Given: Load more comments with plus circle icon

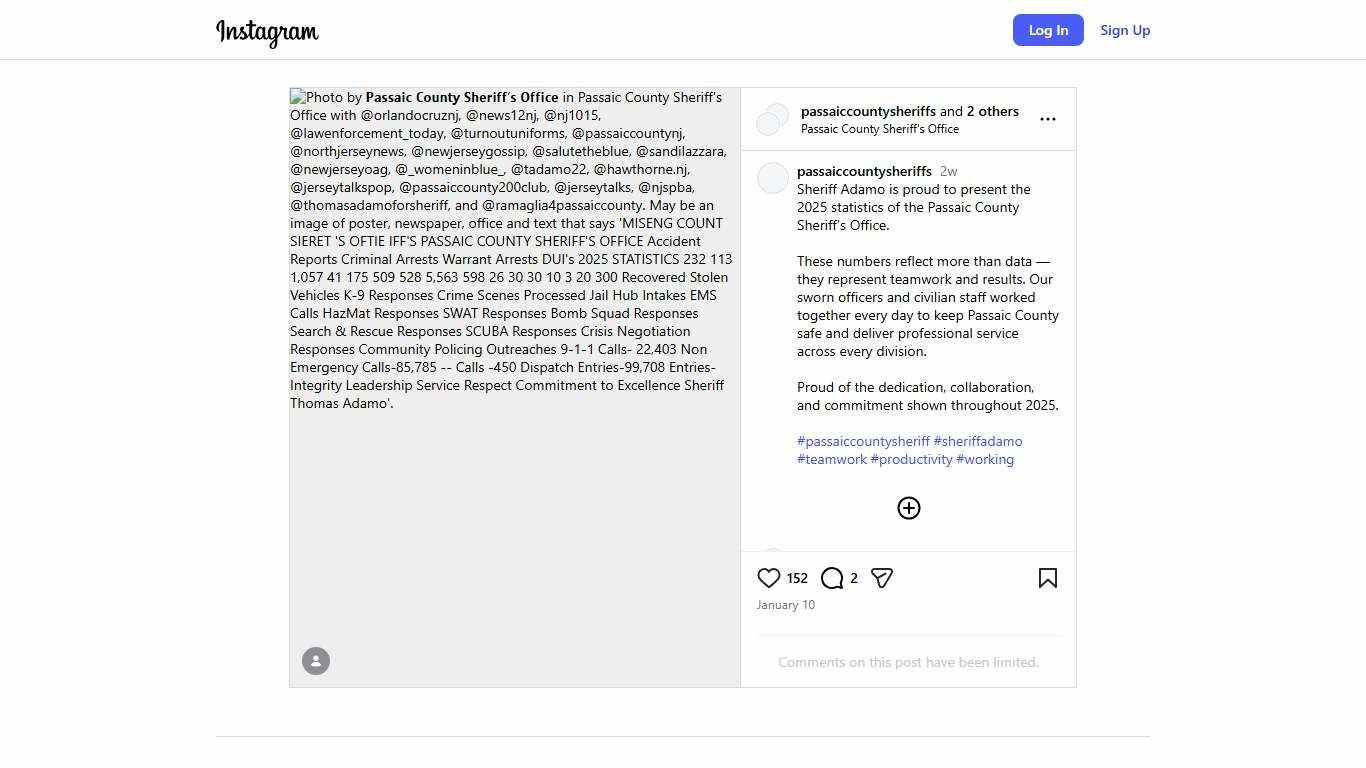Looking at the screenshot, I should tap(908, 508).
